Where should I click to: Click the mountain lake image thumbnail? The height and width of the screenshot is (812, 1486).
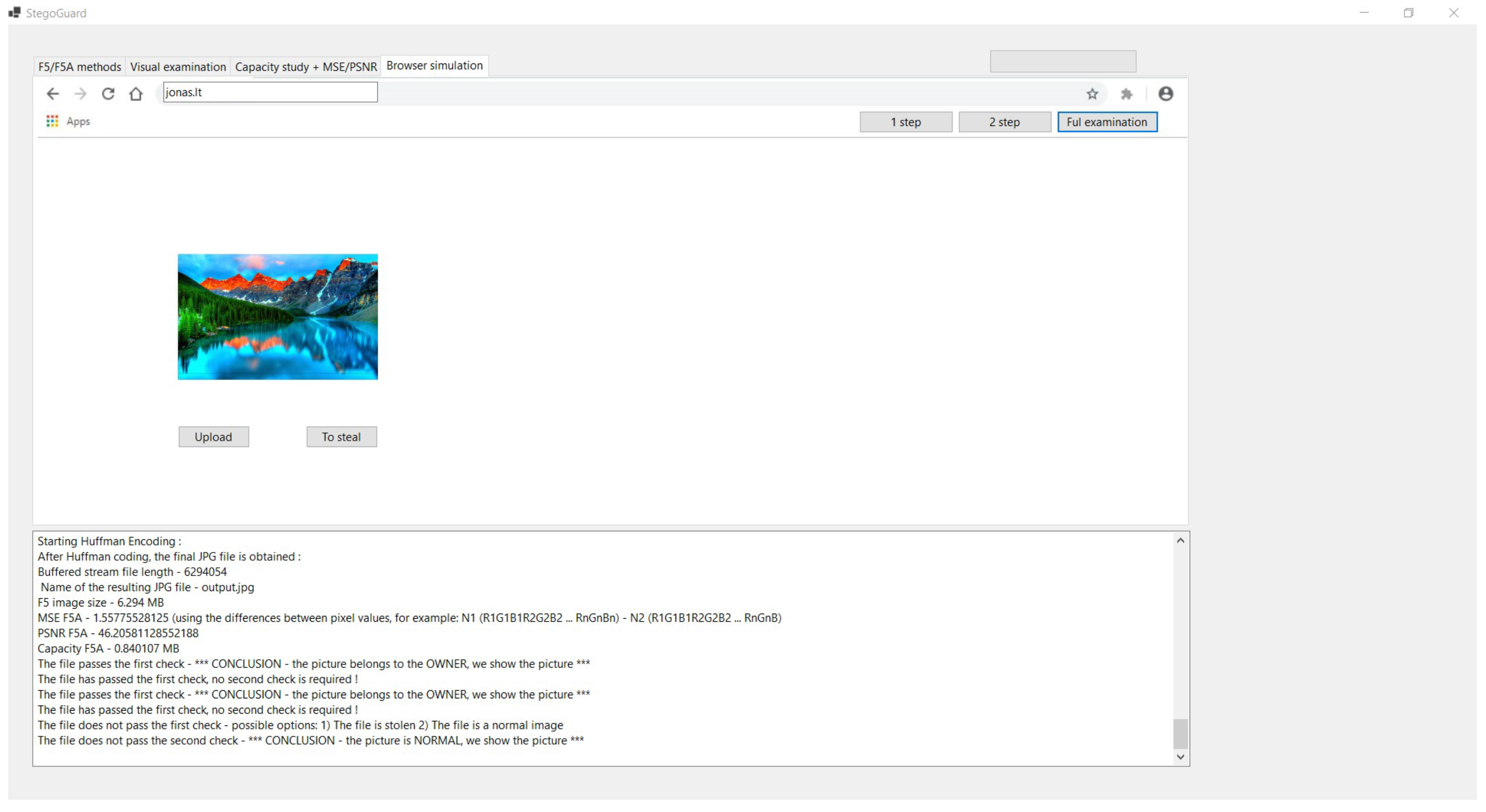point(277,317)
